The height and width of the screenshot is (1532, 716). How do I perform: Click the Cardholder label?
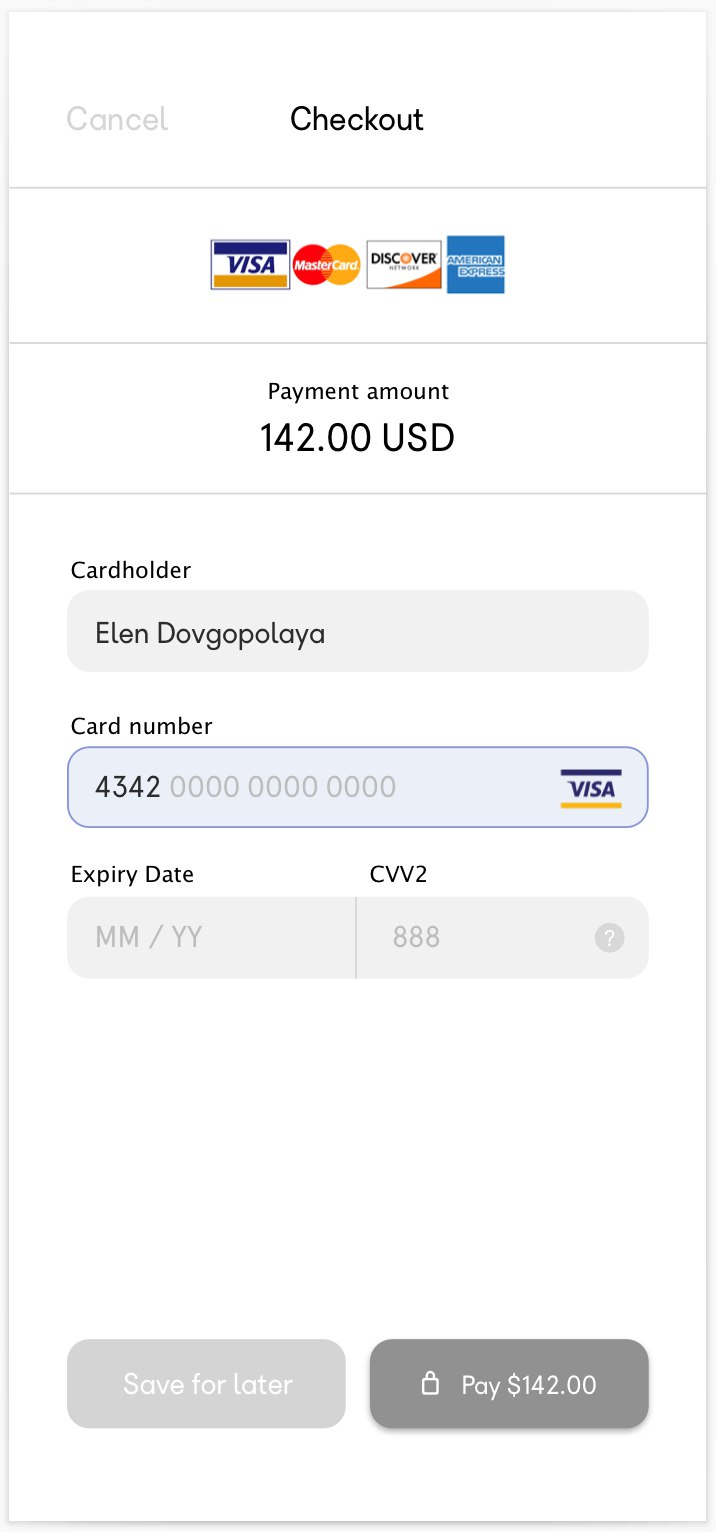coord(131,570)
